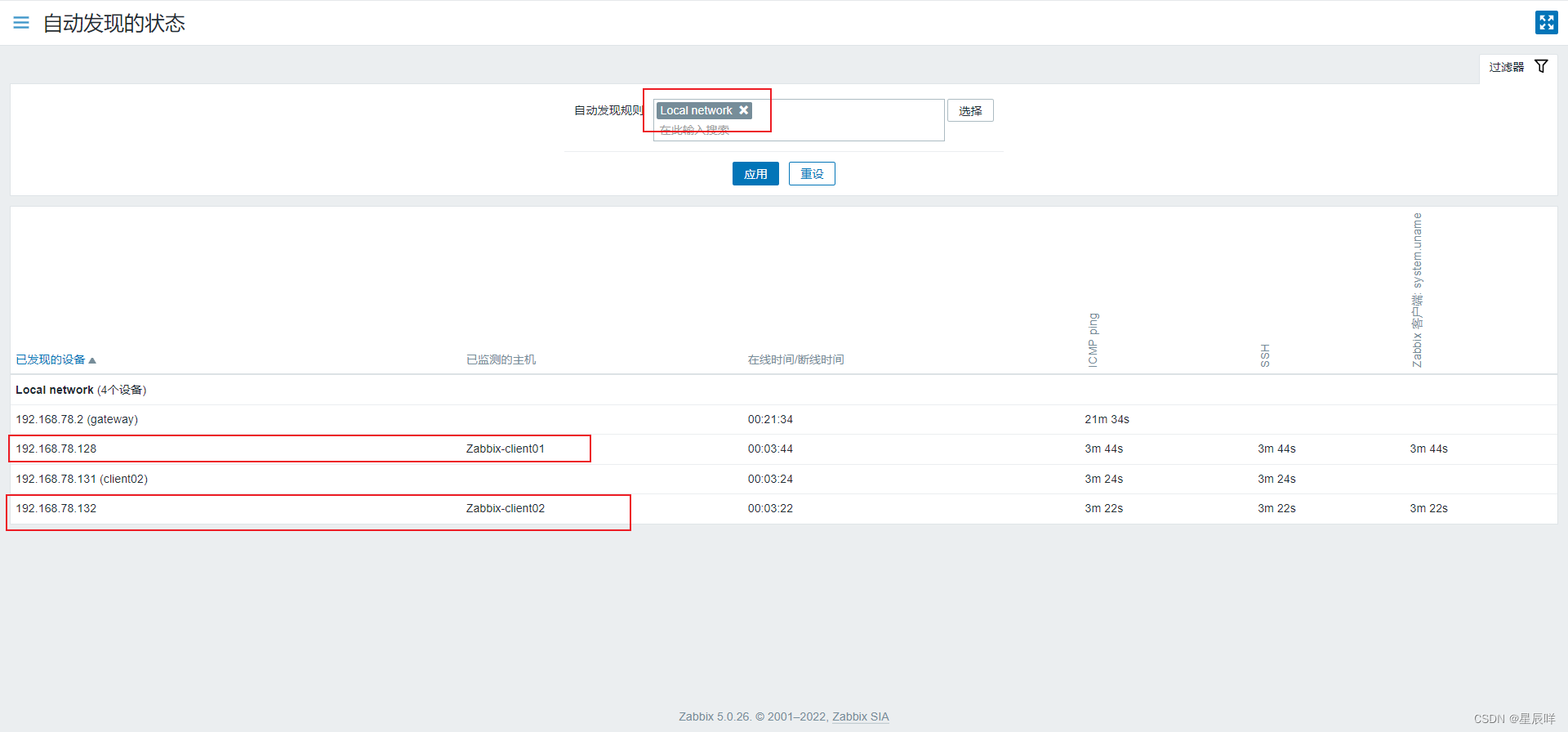Open the hamburger sidebar menu

(21, 23)
